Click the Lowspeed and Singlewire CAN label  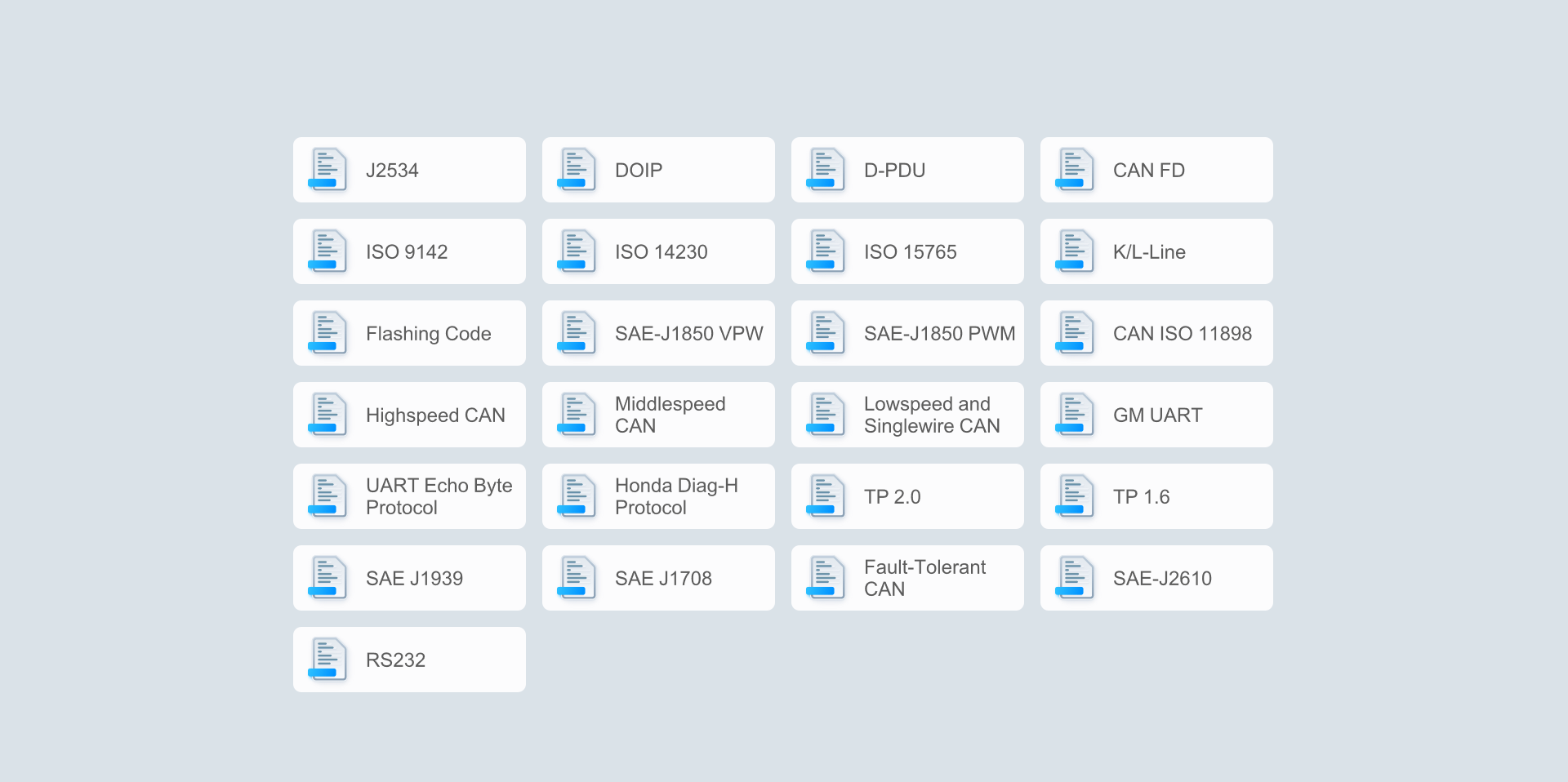click(x=931, y=415)
